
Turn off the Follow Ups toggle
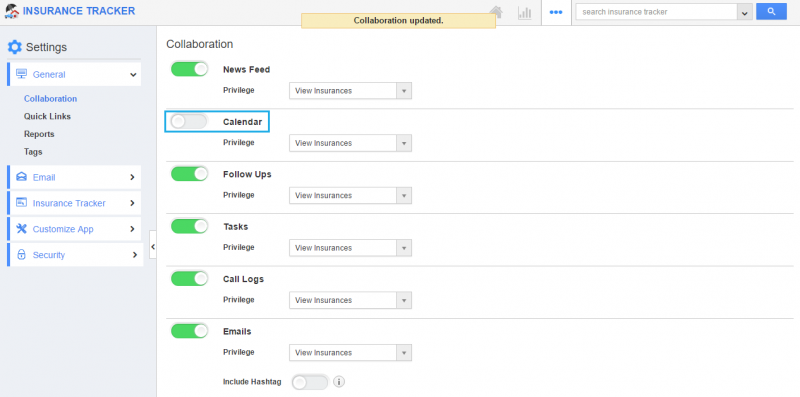(189, 174)
